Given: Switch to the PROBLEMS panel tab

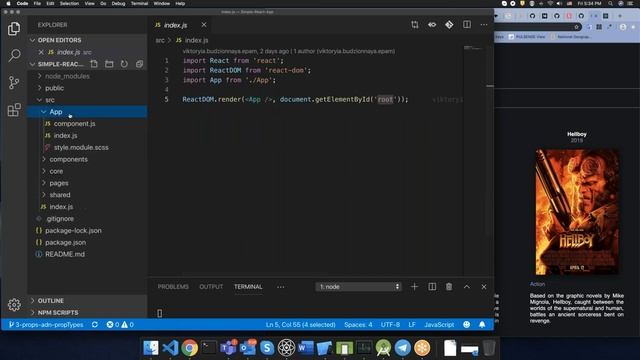Looking at the screenshot, I should (x=173, y=287).
